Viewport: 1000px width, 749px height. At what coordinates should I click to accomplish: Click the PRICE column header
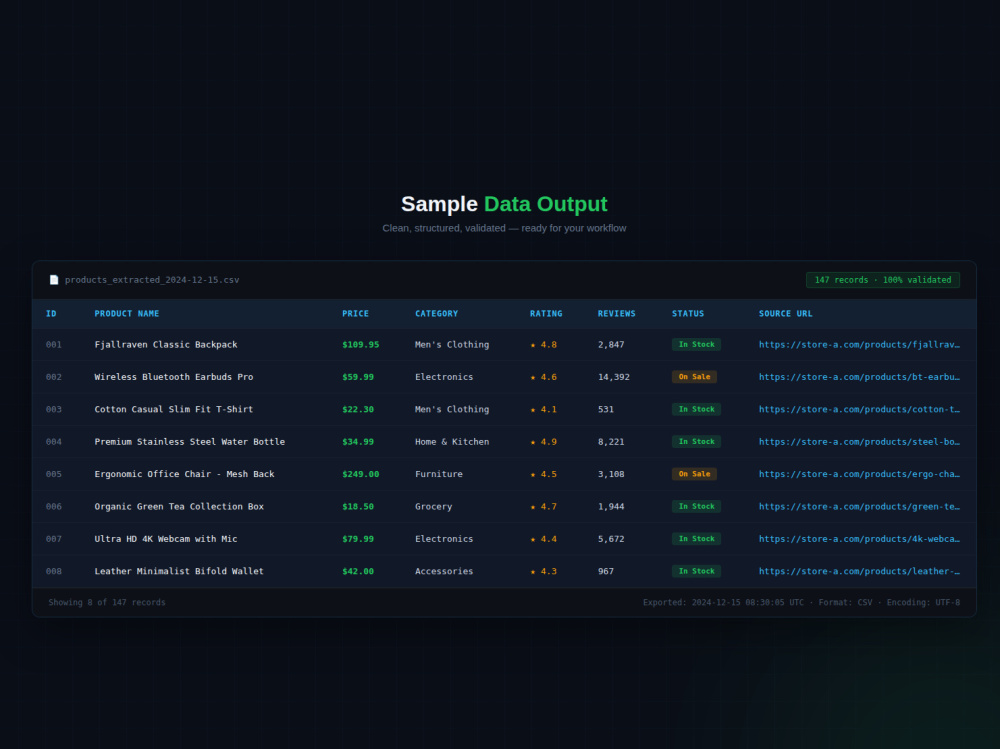355,314
